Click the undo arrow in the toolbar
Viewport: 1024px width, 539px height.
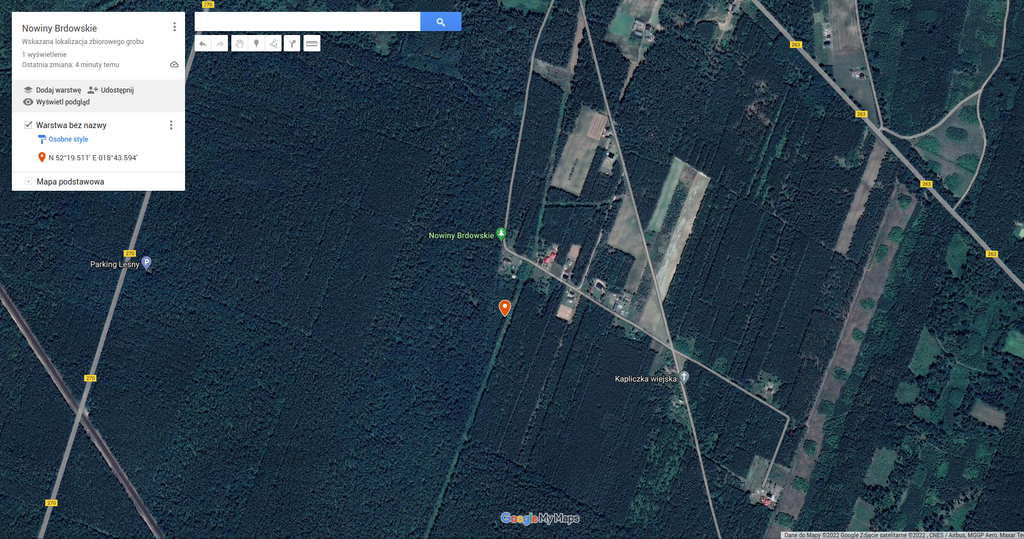(203, 44)
